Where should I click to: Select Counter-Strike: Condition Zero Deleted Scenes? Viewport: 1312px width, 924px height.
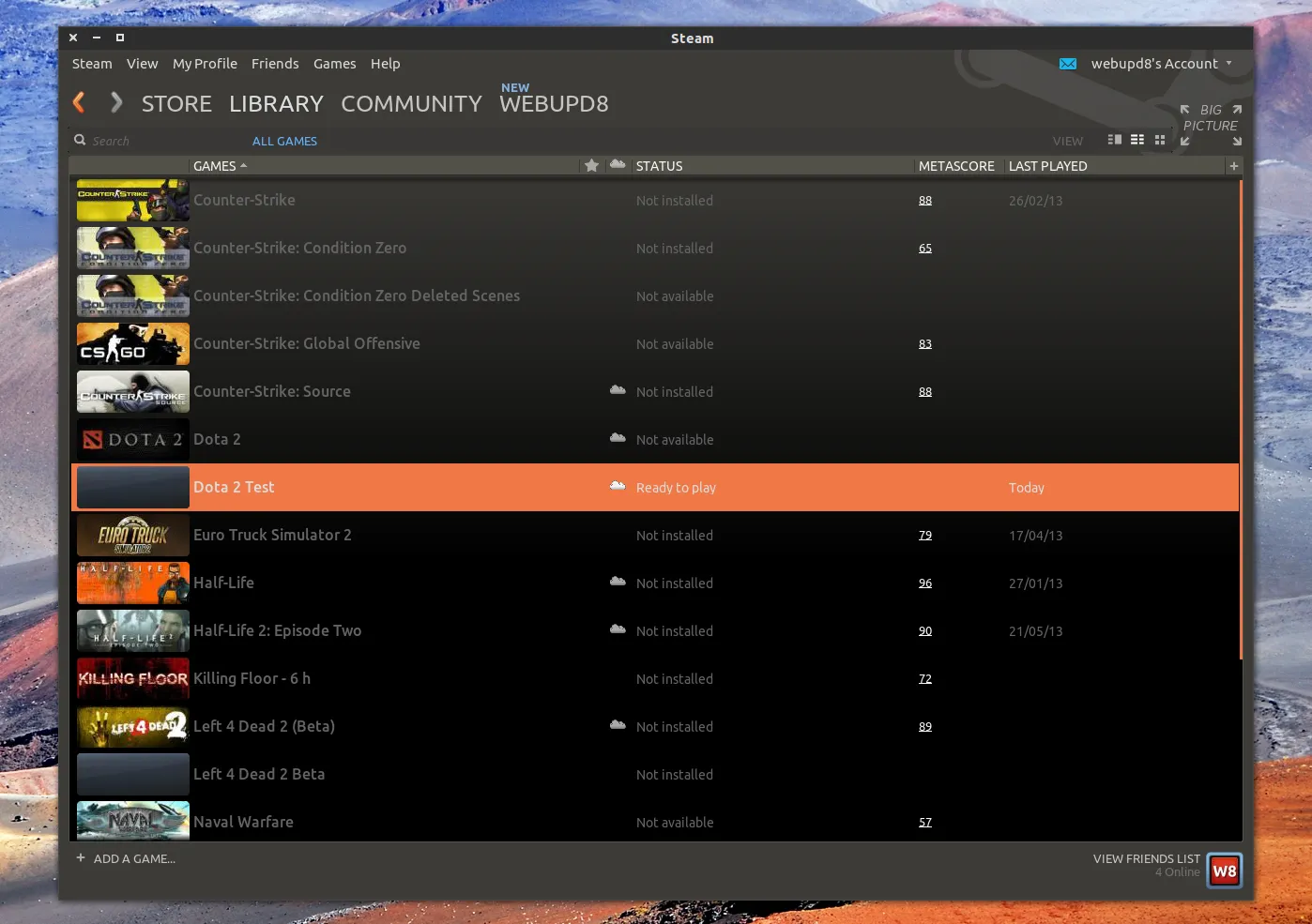point(357,295)
